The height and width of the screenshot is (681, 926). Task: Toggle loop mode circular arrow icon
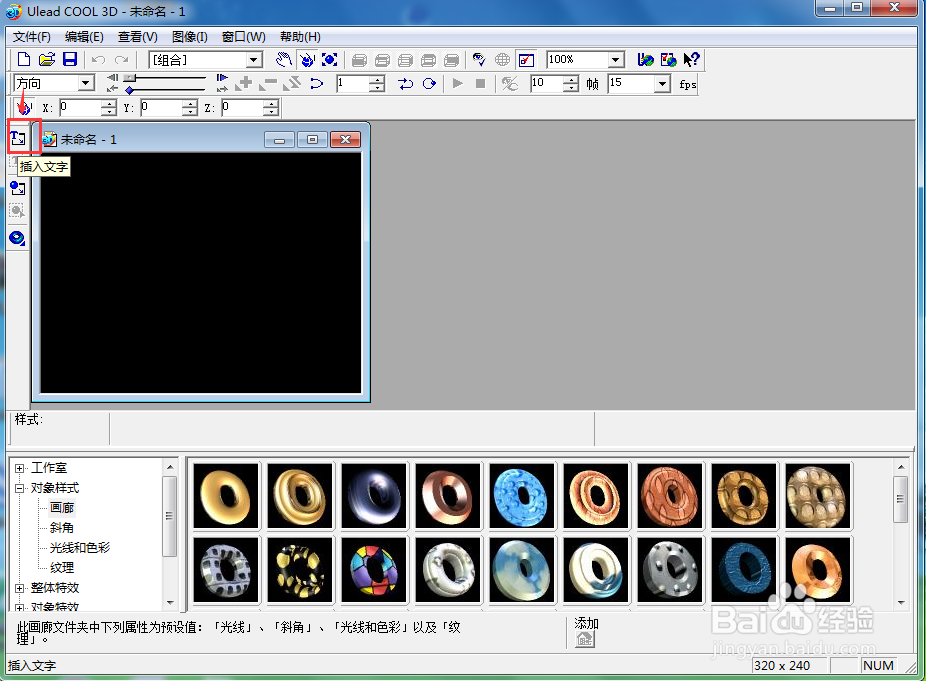point(429,84)
